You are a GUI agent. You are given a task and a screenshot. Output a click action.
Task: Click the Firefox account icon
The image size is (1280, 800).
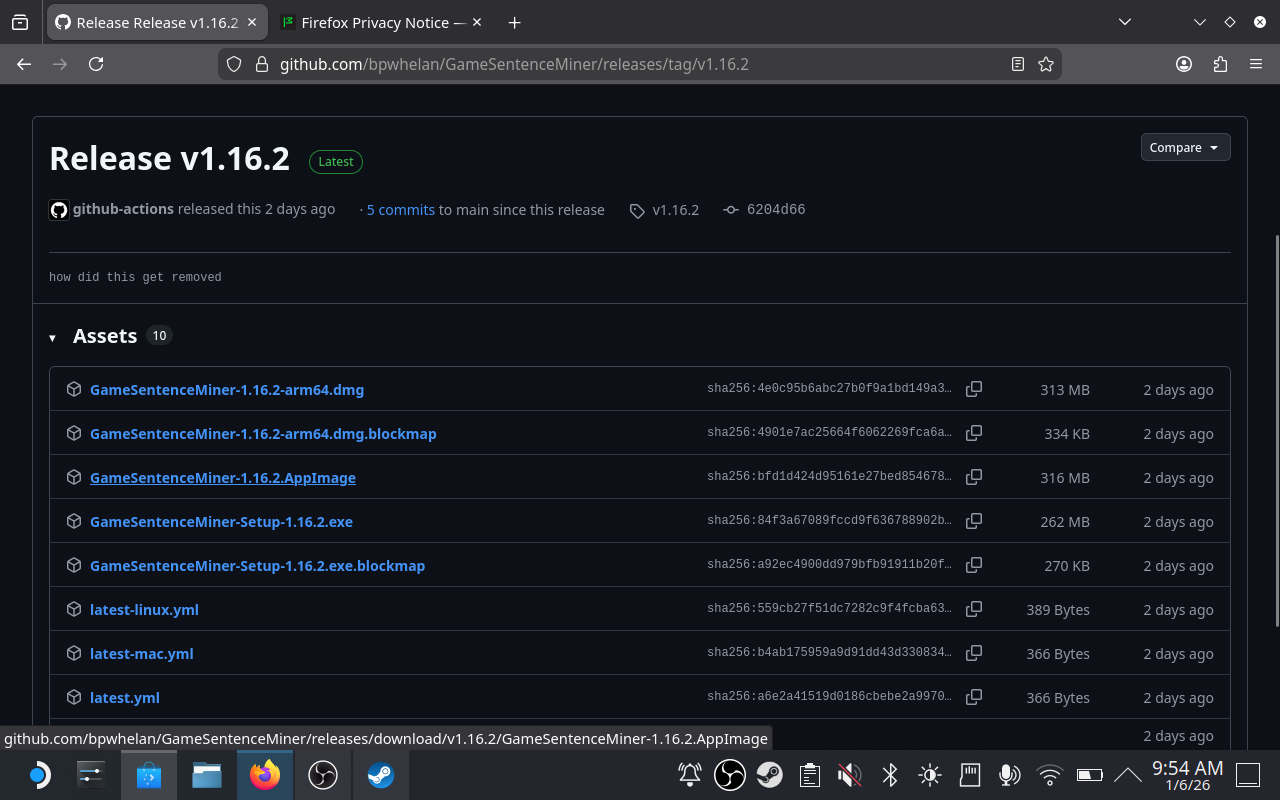(1184, 63)
